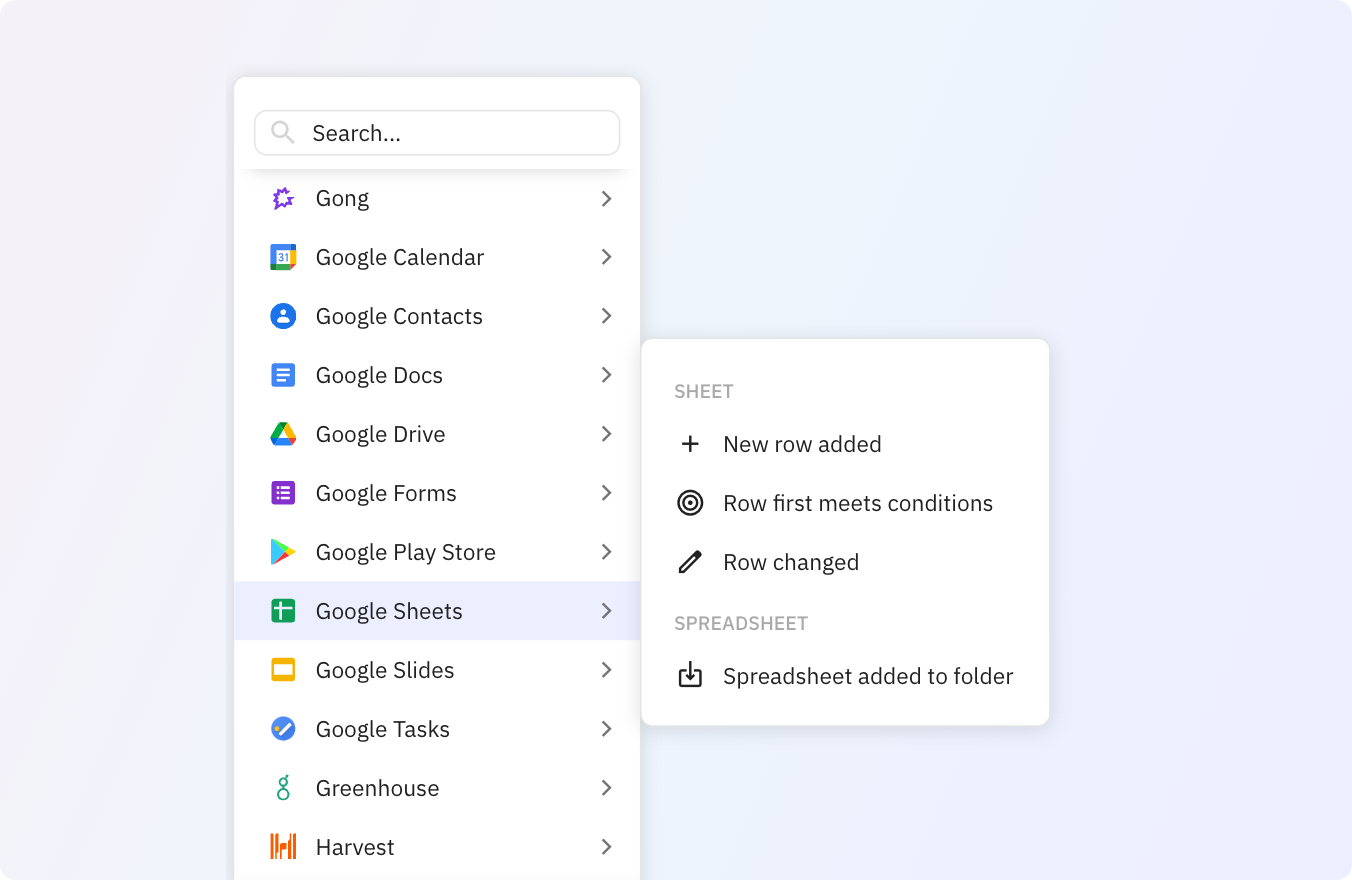Viewport: 1352px width, 880px height.
Task: Click the magnifier icon in search box
Action: point(283,133)
